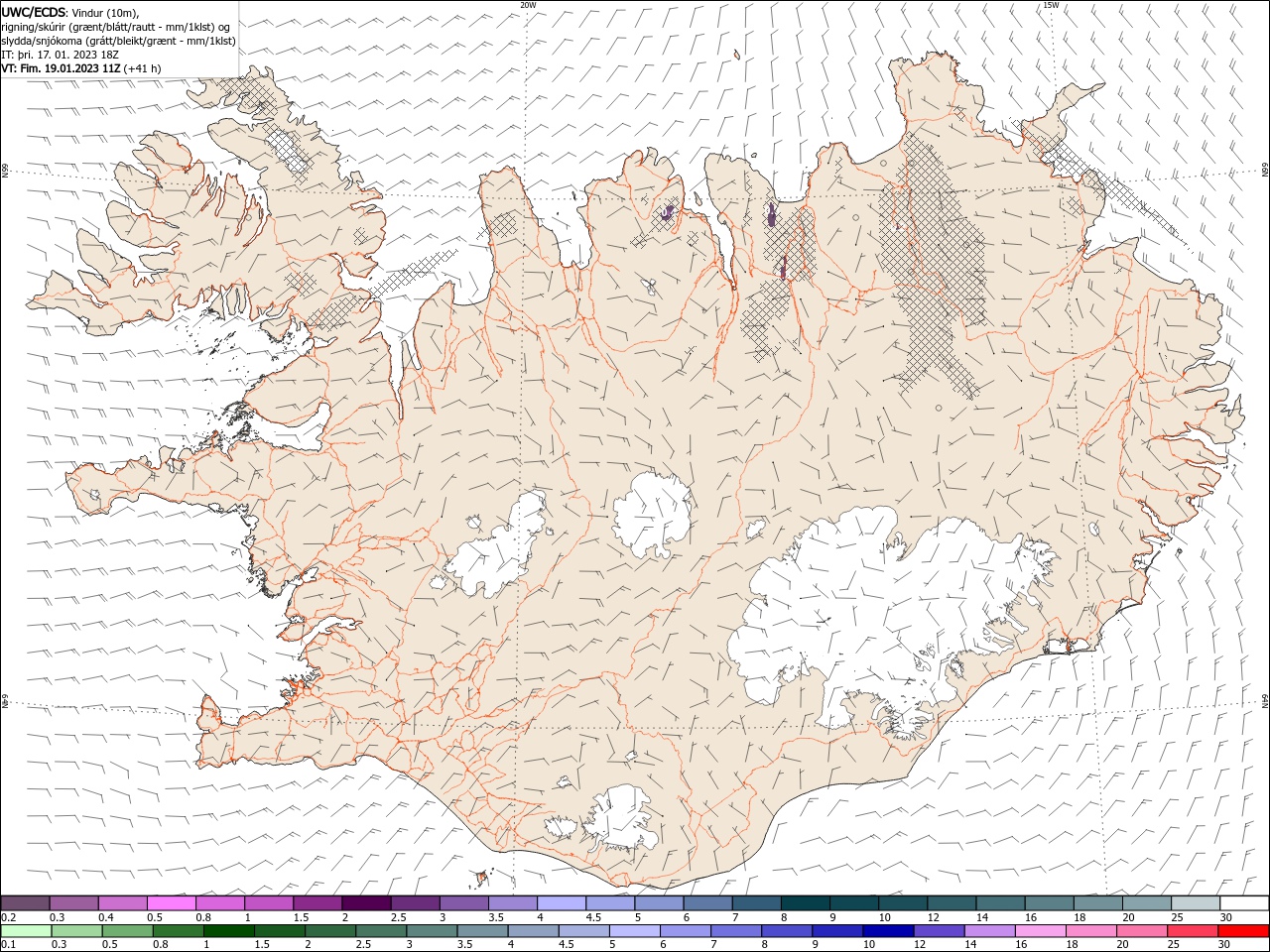Select the bright red swatch labeled 30 in the lower legend row

click(x=1243, y=931)
